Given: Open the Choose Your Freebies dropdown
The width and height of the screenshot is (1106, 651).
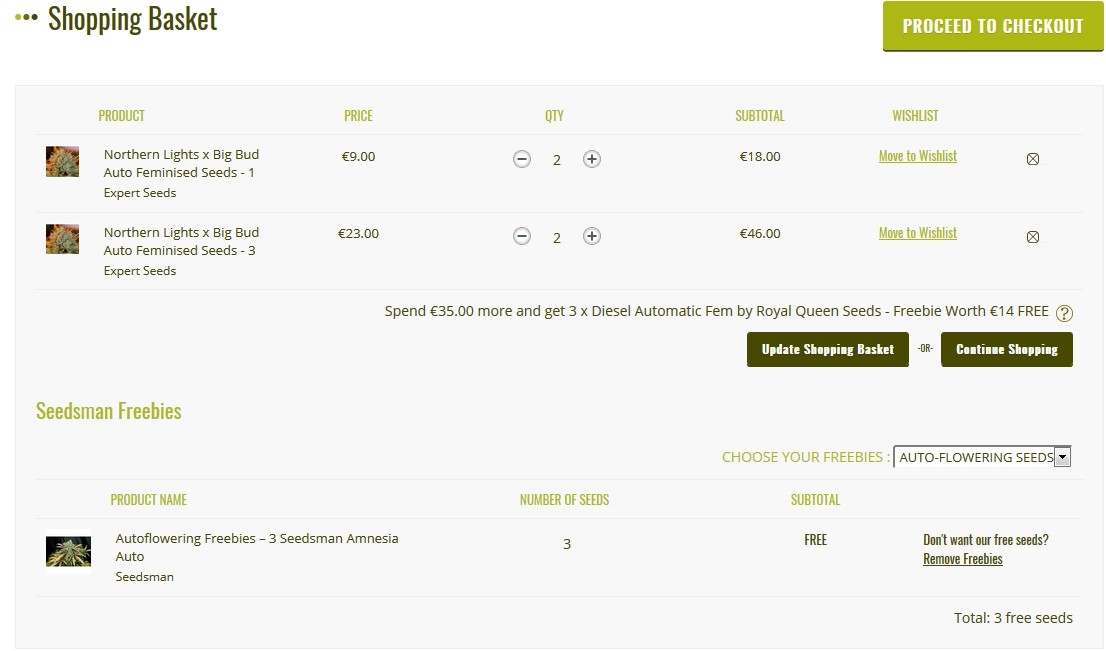Looking at the screenshot, I should 981,457.
